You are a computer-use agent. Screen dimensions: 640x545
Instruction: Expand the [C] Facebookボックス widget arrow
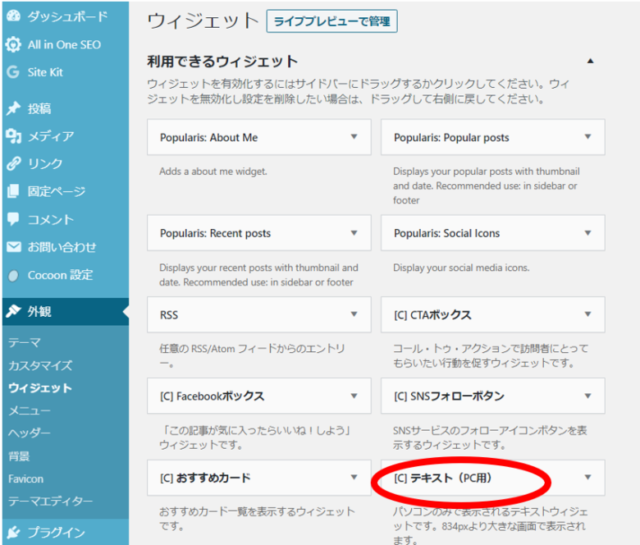pyautogui.click(x=354, y=396)
